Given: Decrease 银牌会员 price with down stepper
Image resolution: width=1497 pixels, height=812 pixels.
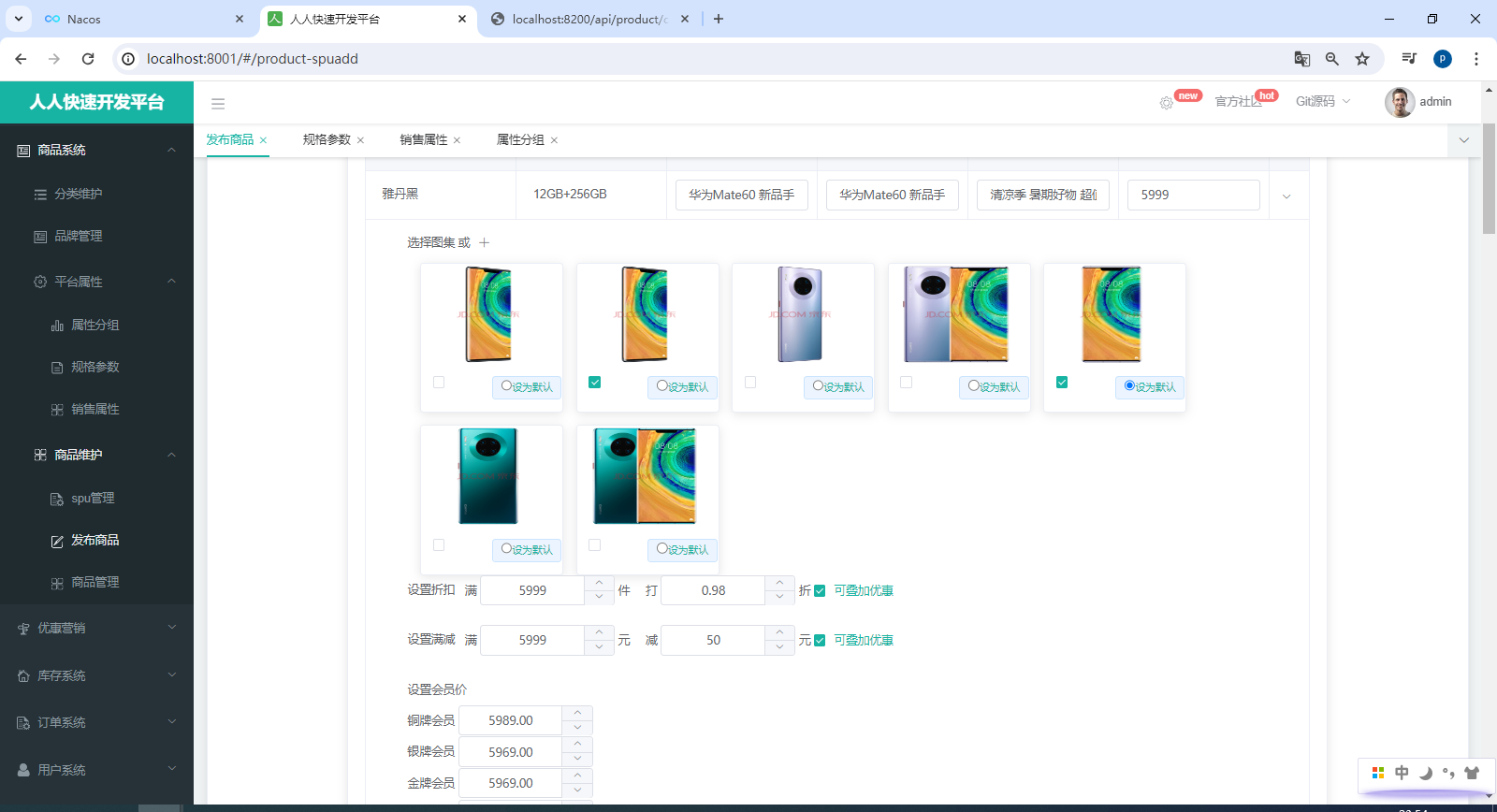Looking at the screenshot, I should [577, 760].
